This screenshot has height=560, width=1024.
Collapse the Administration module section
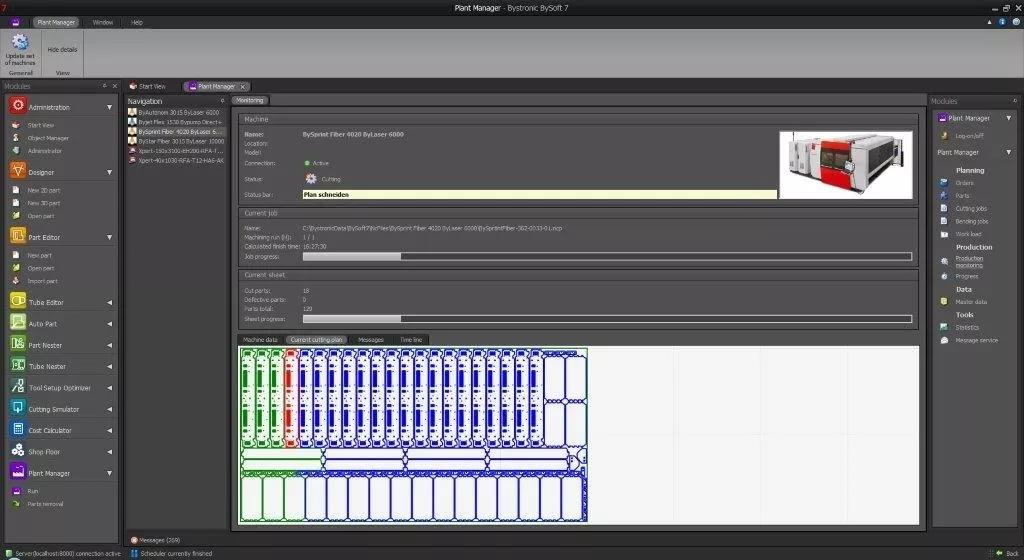[109, 107]
